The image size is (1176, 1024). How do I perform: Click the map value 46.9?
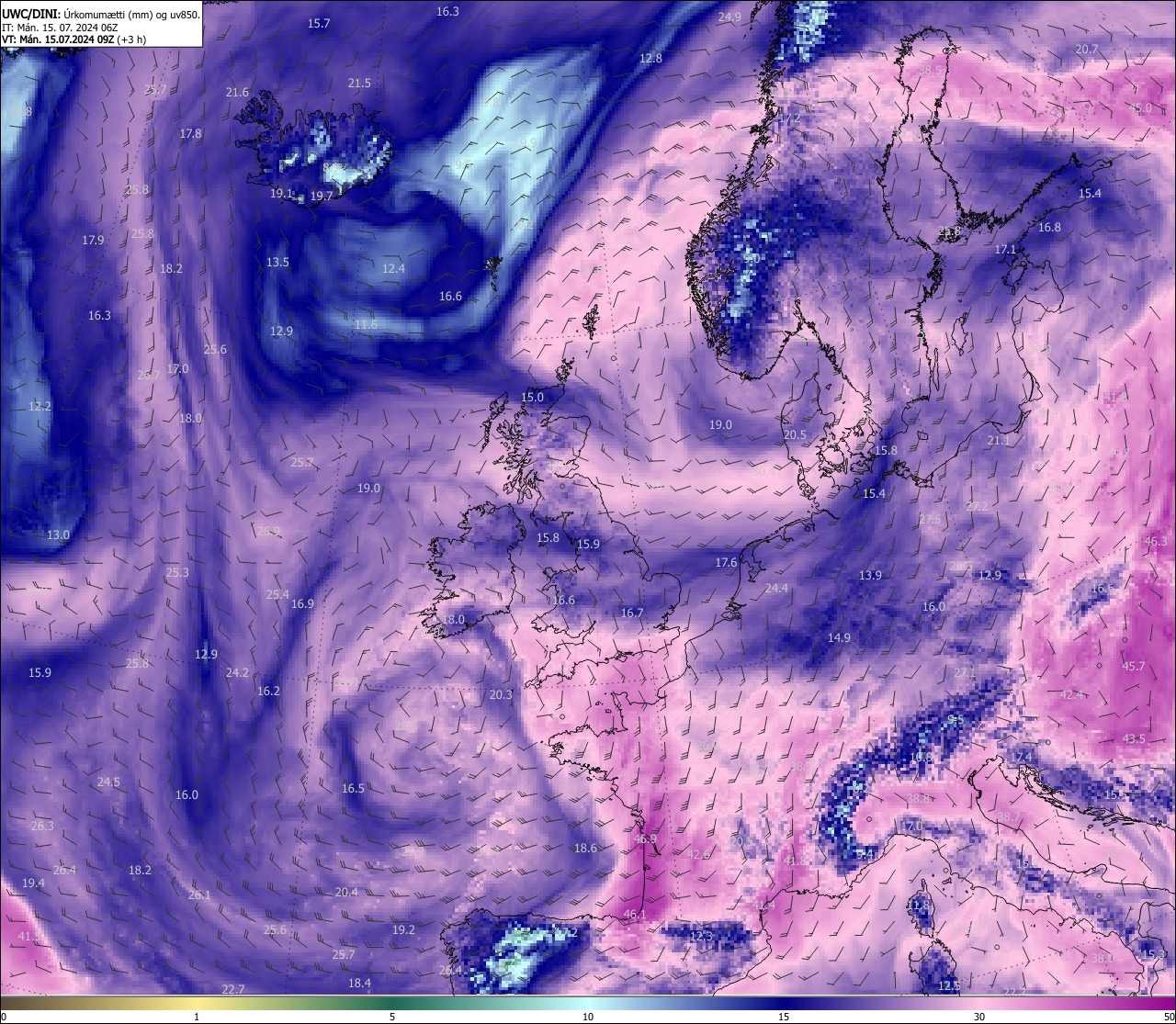[646, 838]
